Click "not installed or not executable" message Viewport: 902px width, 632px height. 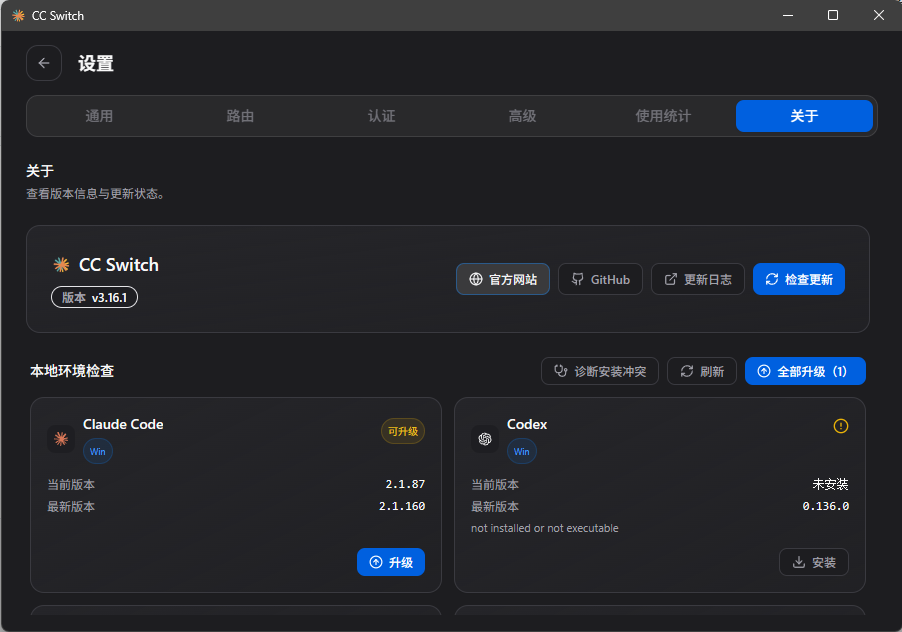click(x=545, y=528)
